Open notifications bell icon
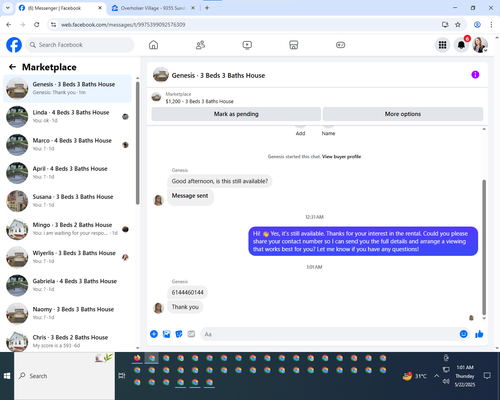Screen dimensions: 500x400 click(x=461, y=45)
